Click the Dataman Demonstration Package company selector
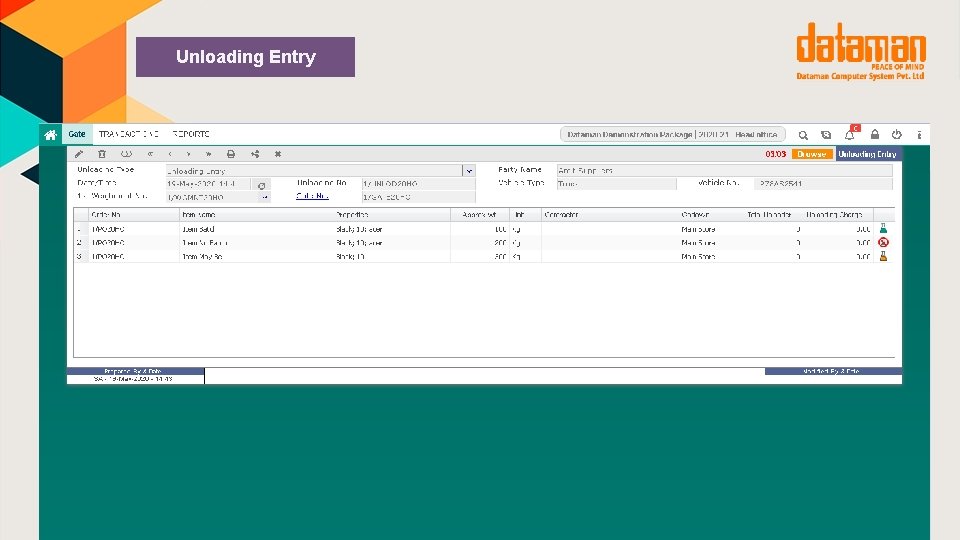This screenshot has height=540, width=960. coord(672,134)
